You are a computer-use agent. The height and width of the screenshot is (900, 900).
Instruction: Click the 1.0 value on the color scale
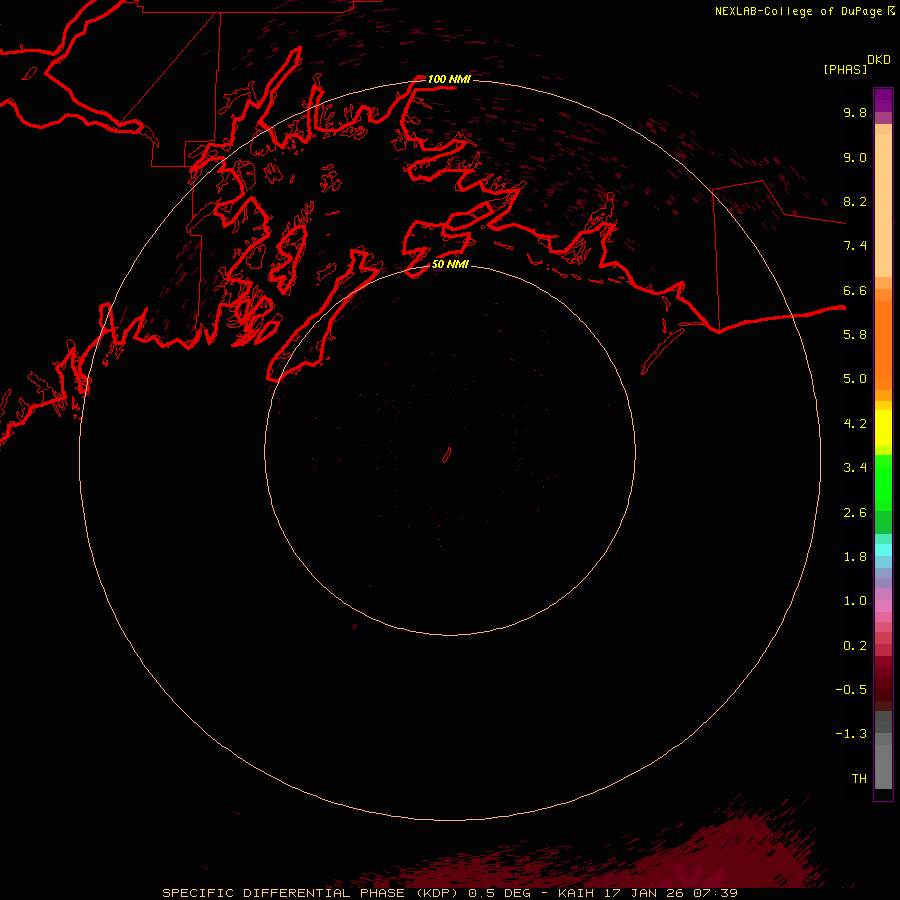click(x=855, y=601)
